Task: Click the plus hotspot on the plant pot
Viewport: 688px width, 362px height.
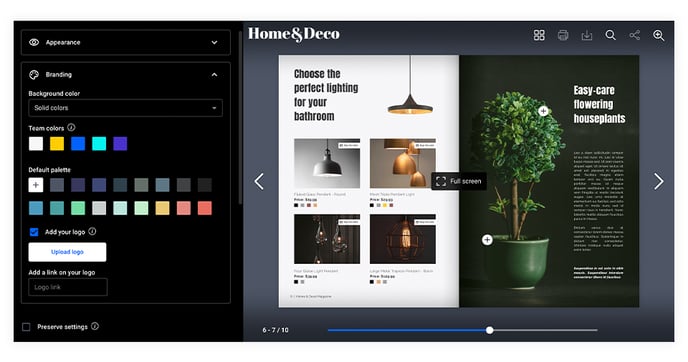Action: [x=487, y=240]
